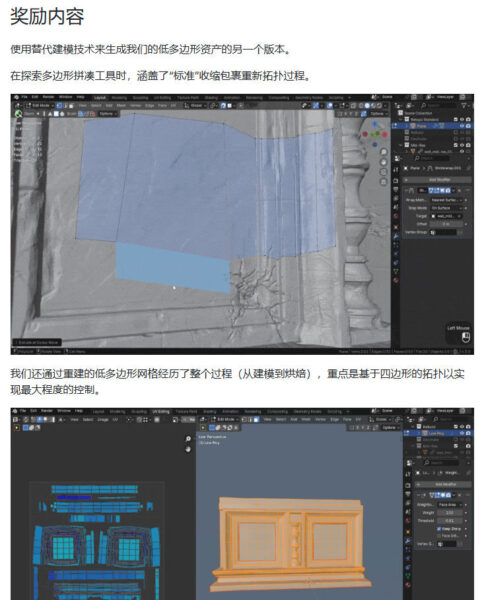Viewport: 484px width, 600px height.
Task: Enable the Keep Sharp checkbox
Action: point(439,529)
